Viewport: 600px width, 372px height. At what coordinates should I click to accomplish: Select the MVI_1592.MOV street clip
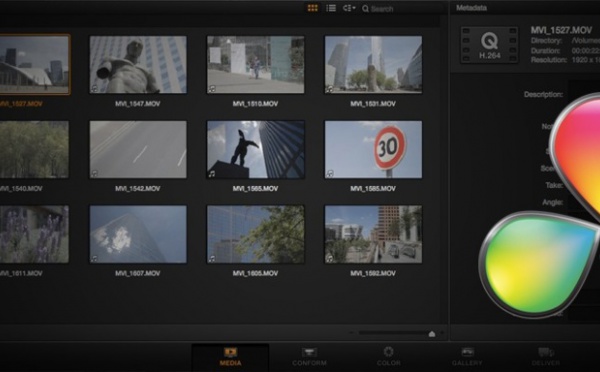[x=373, y=234]
